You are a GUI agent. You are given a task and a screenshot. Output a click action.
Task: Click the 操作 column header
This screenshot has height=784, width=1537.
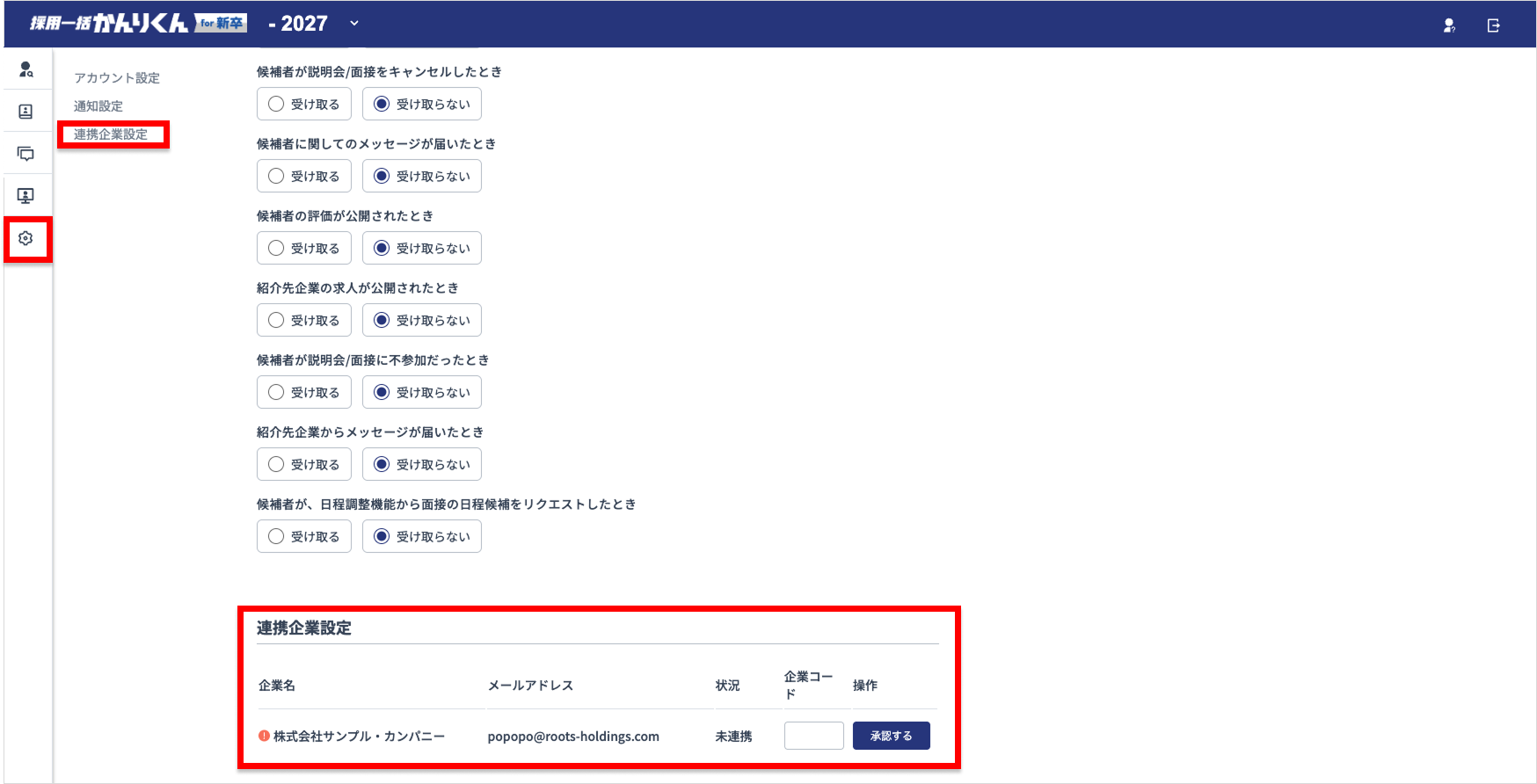coord(865,686)
